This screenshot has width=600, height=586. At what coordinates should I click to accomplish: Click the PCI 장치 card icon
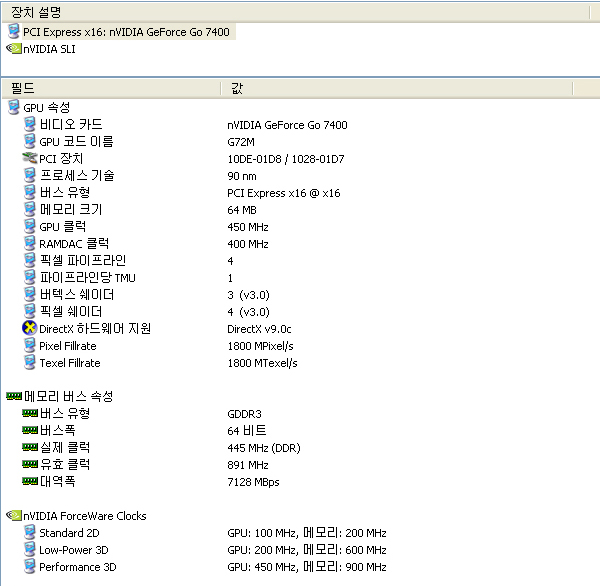[30, 158]
